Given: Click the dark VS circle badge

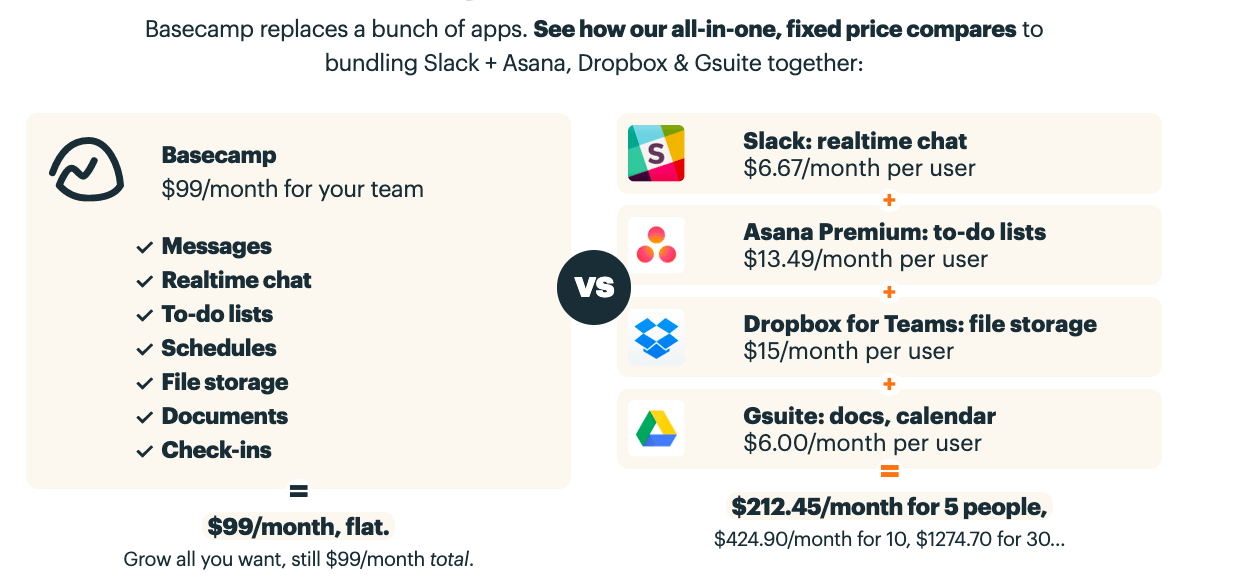Looking at the screenshot, I should tap(594, 288).
